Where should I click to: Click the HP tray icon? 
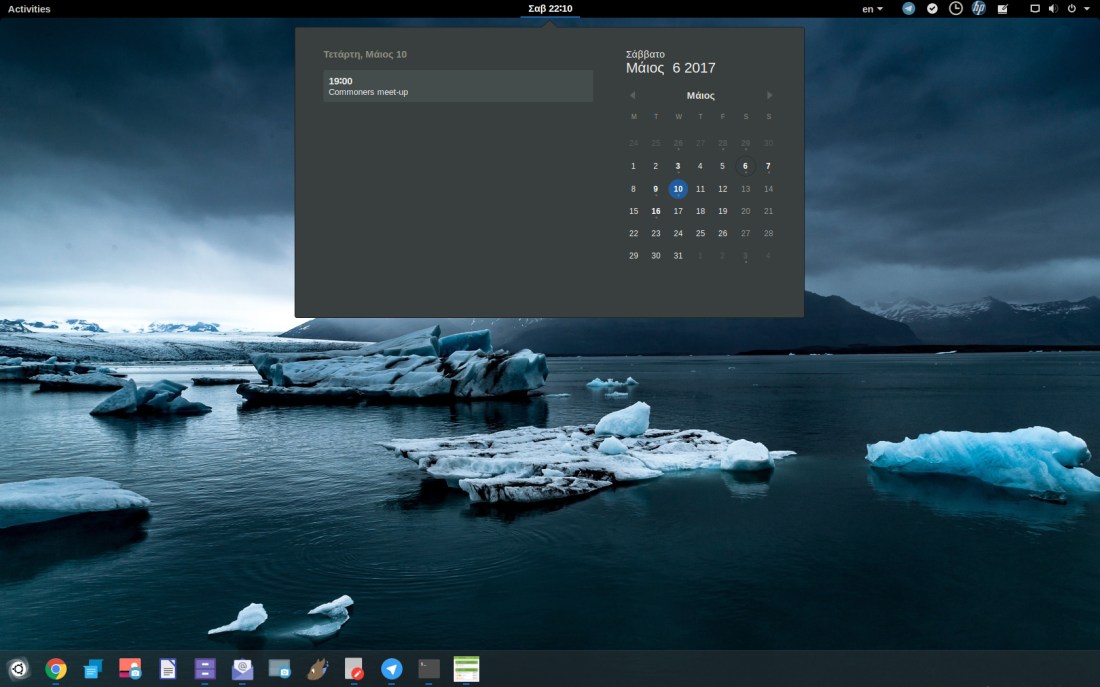click(x=979, y=9)
